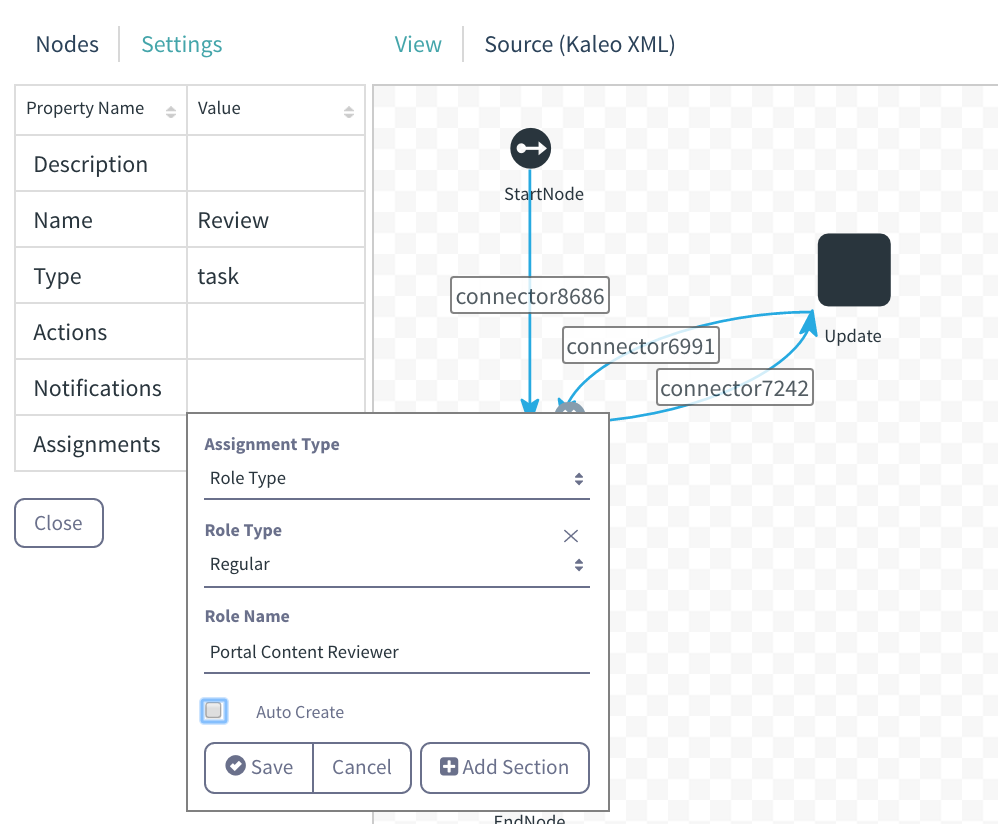Select the connector8686 label

pos(530,296)
